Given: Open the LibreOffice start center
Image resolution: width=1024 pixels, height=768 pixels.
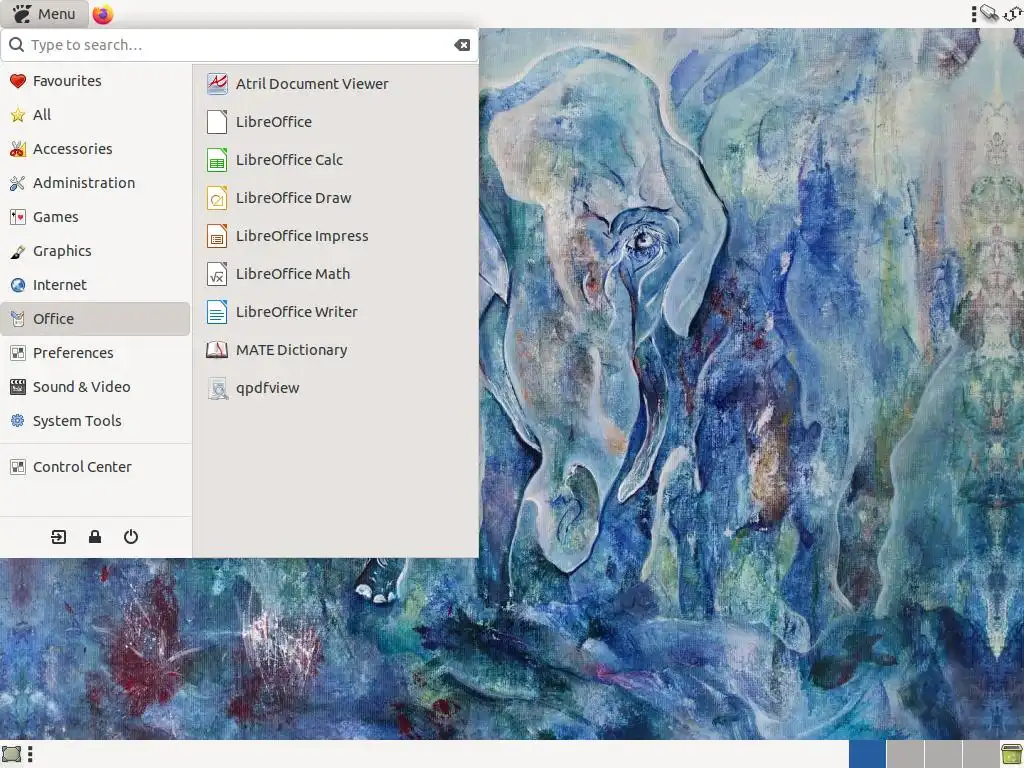Looking at the screenshot, I should (x=336, y=121).
